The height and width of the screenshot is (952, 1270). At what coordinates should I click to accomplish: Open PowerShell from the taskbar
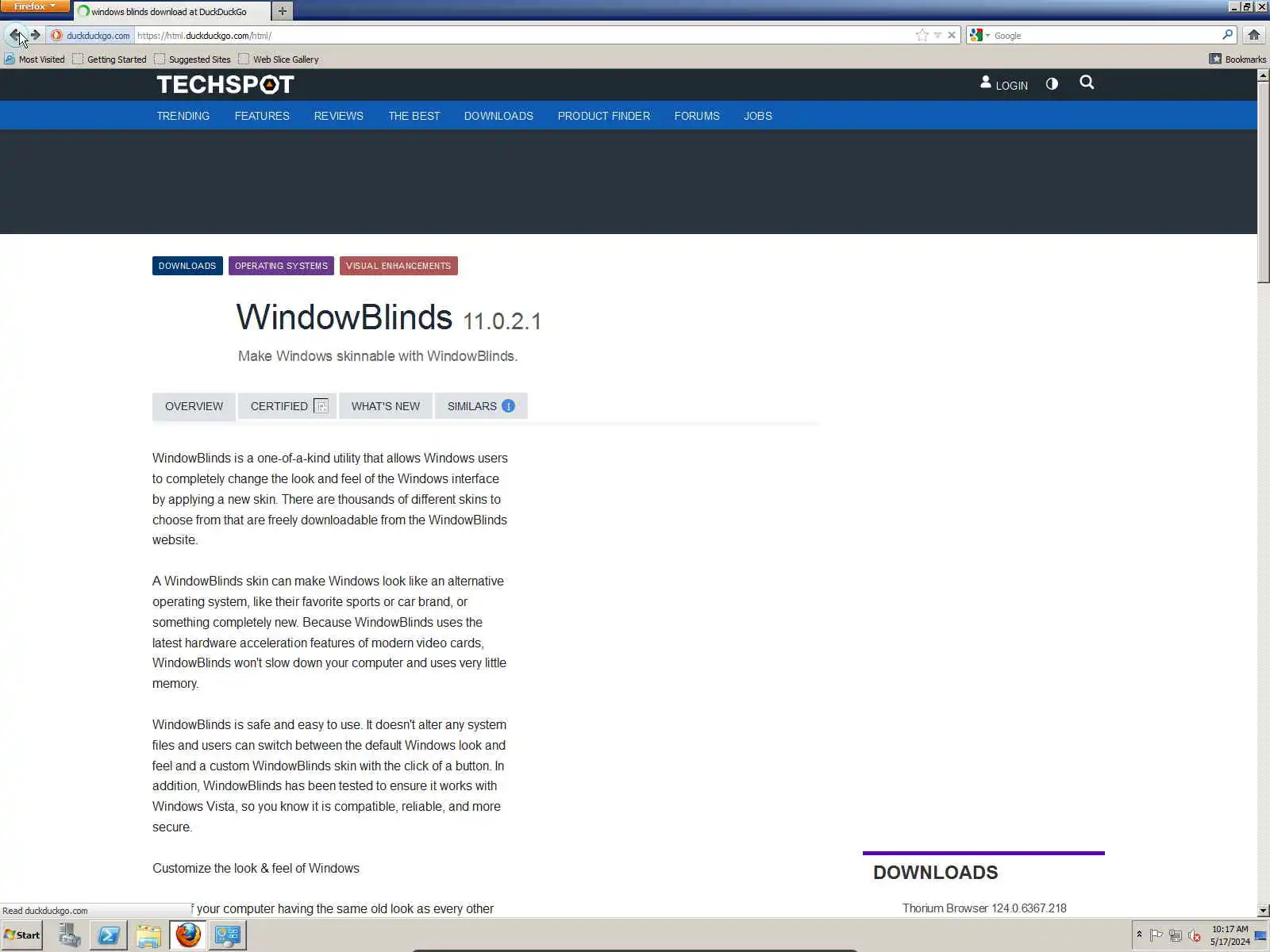[x=109, y=935]
